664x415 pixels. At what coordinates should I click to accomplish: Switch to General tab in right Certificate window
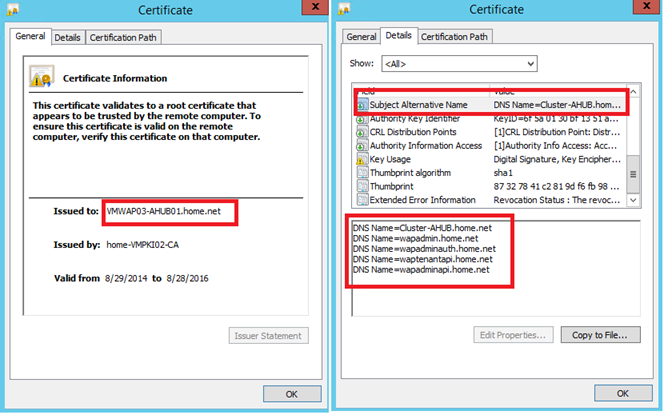(x=361, y=36)
